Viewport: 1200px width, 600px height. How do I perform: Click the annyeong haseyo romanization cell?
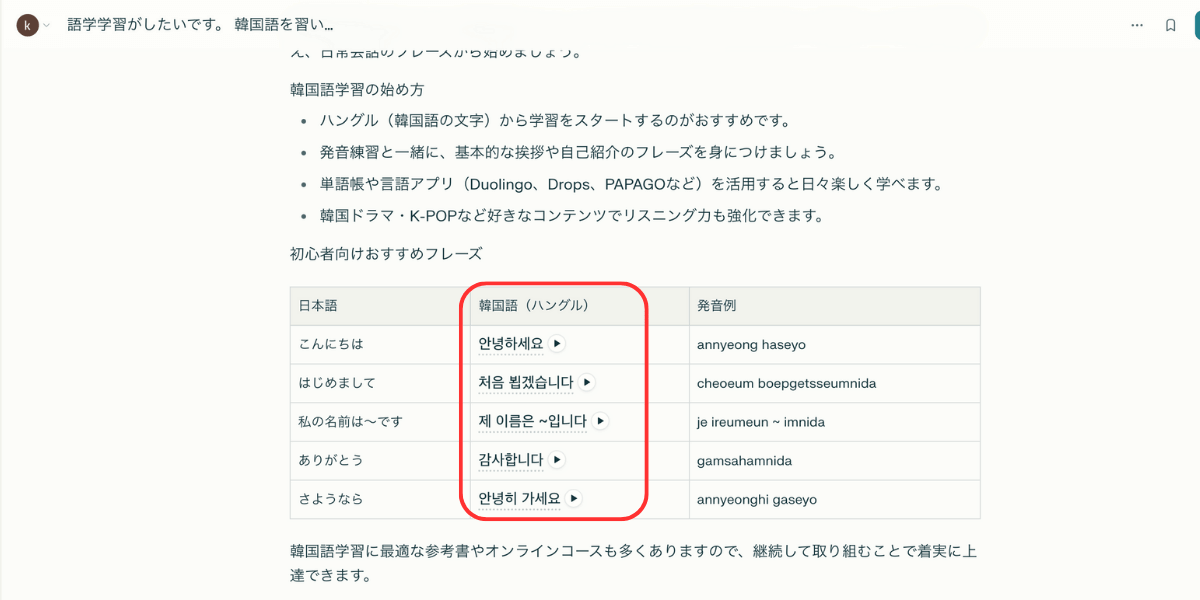751,344
